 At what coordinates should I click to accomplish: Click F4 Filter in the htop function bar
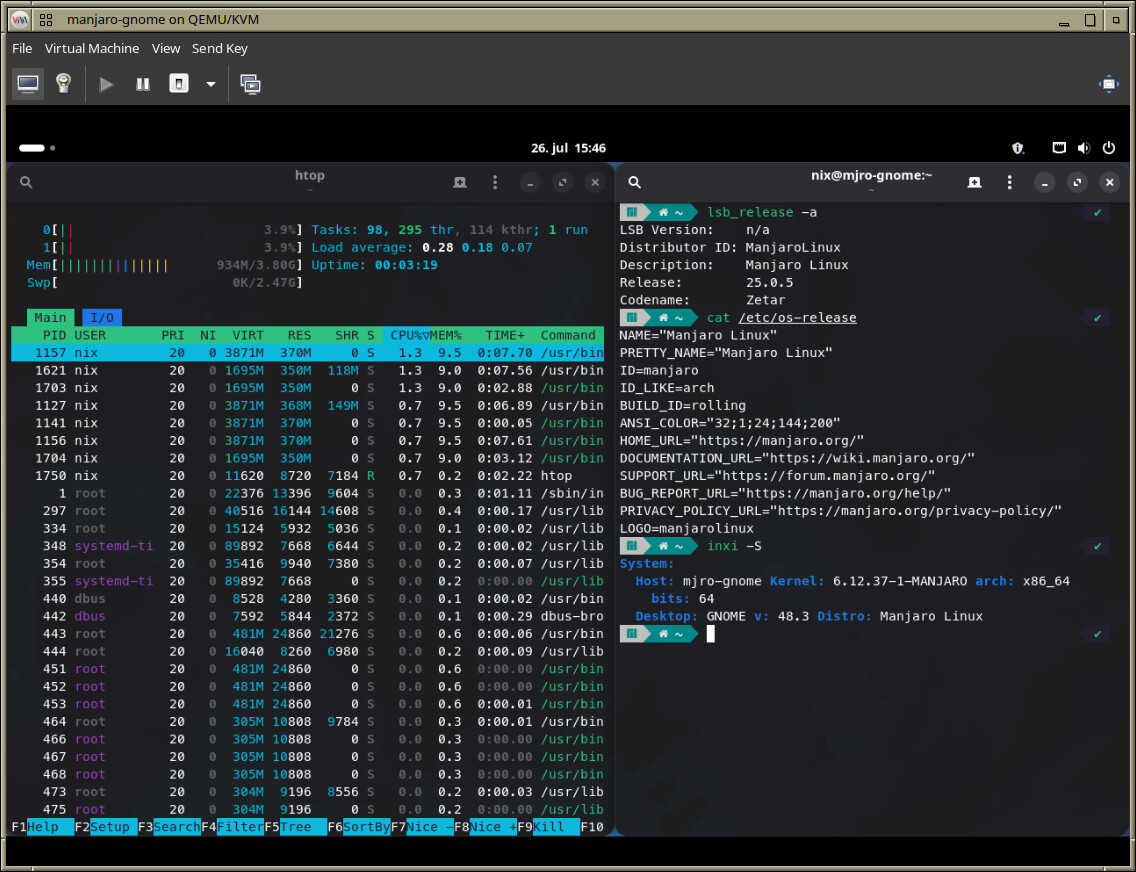click(233, 827)
